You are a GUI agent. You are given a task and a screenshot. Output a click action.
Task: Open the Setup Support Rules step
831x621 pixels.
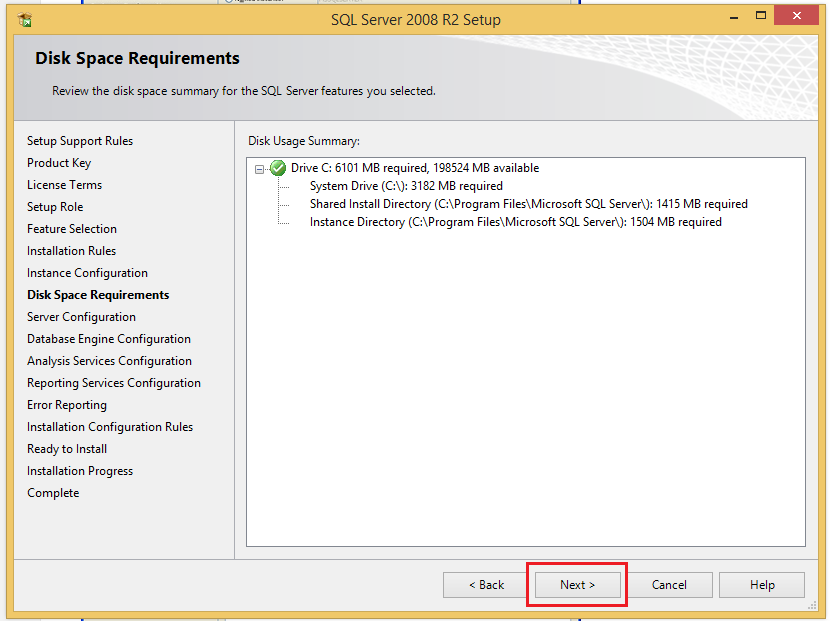[x=79, y=140]
